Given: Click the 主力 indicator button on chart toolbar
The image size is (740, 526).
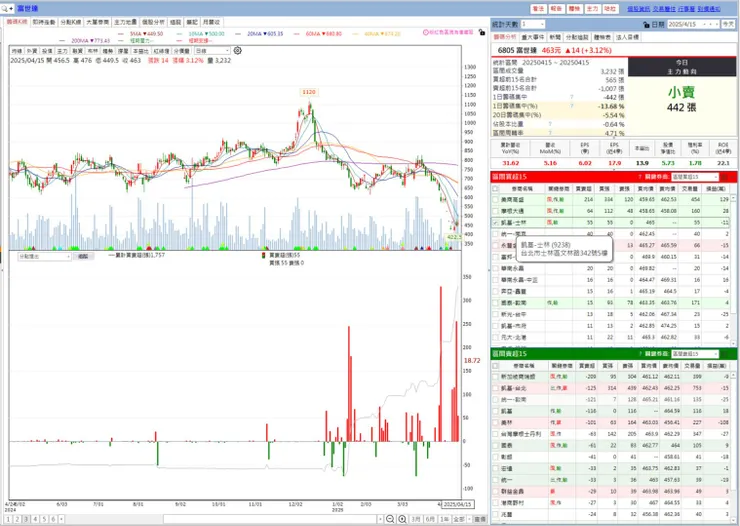Looking at the screenshot, I should tap(62, 51).
